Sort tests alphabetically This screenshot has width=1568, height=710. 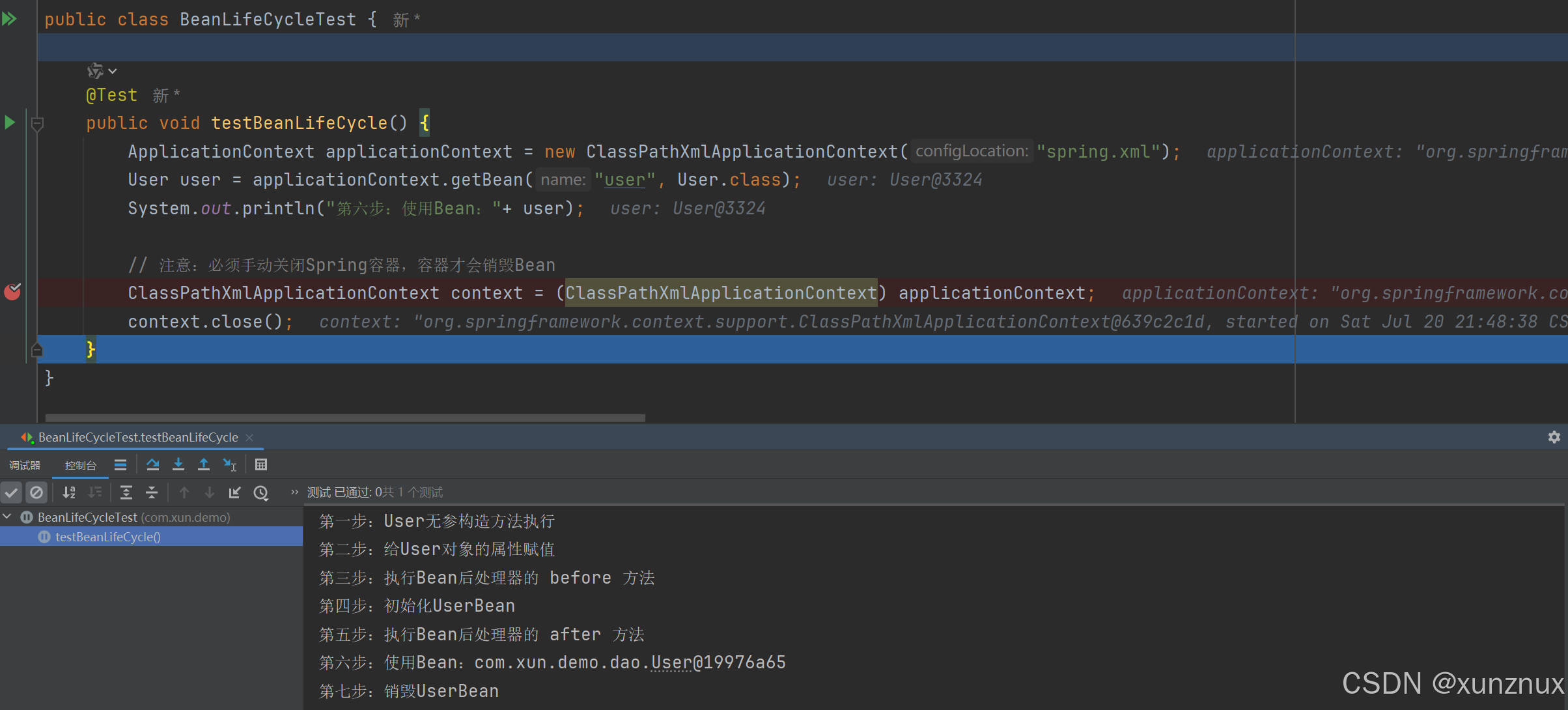click(x=69, y=492)
